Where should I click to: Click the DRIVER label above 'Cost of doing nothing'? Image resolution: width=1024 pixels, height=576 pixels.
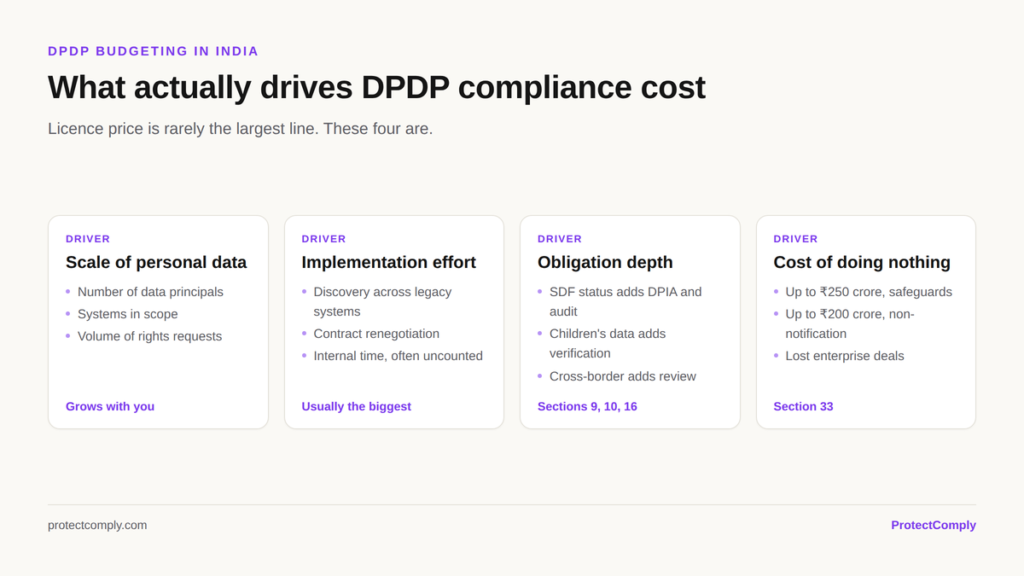pos(795,239)
